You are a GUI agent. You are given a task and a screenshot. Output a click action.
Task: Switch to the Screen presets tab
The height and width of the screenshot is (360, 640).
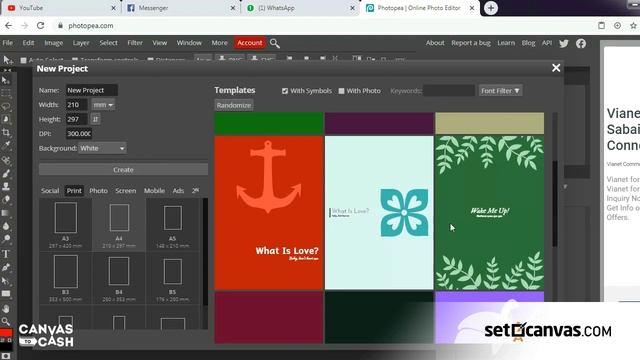(125, 191)
